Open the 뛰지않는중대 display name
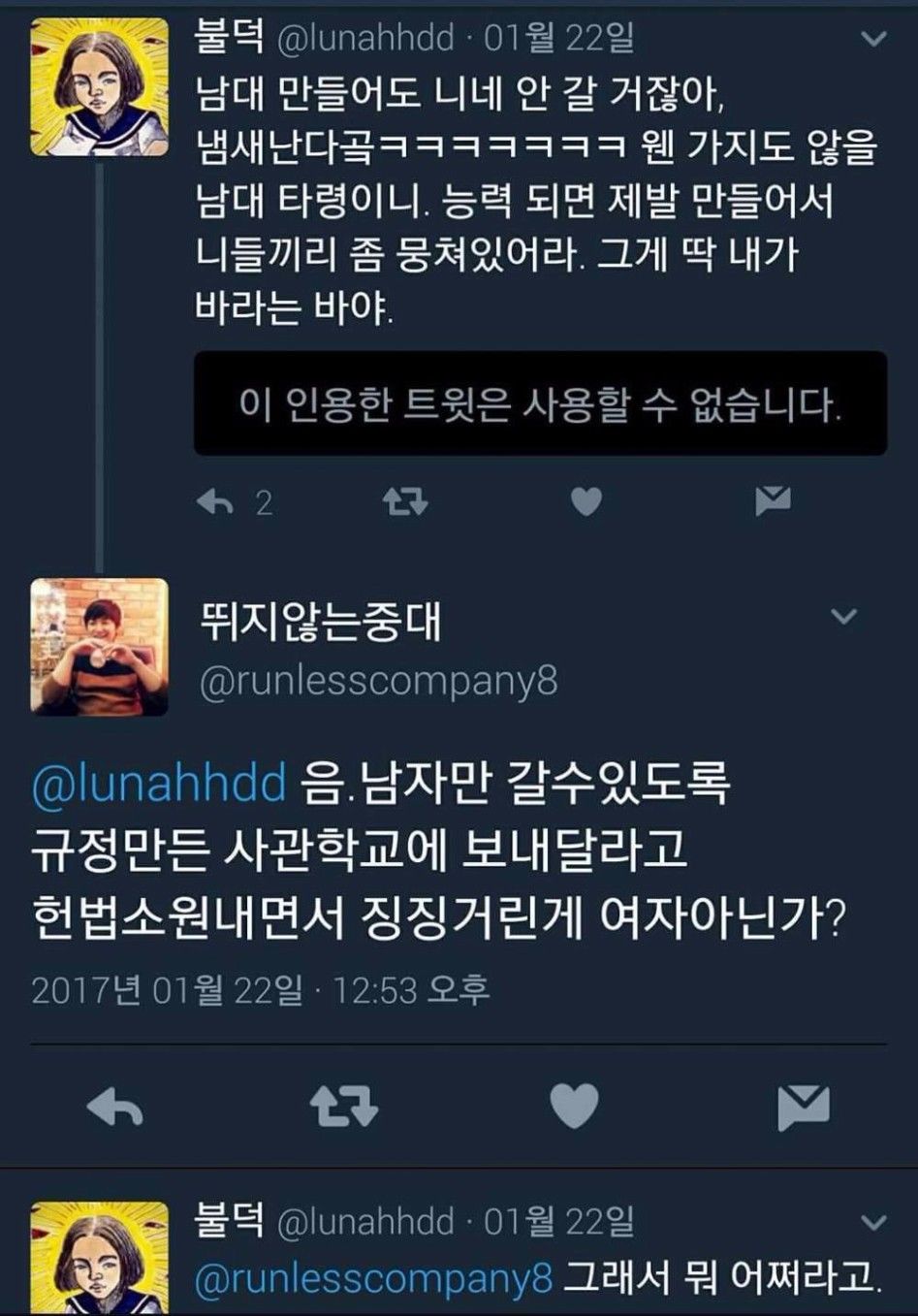 [x=320, y=620]
